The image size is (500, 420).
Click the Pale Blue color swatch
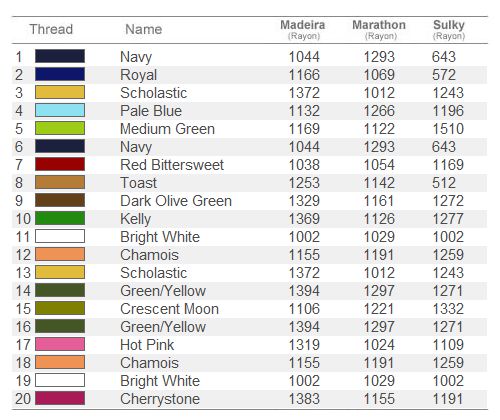(x=60, y=110)
